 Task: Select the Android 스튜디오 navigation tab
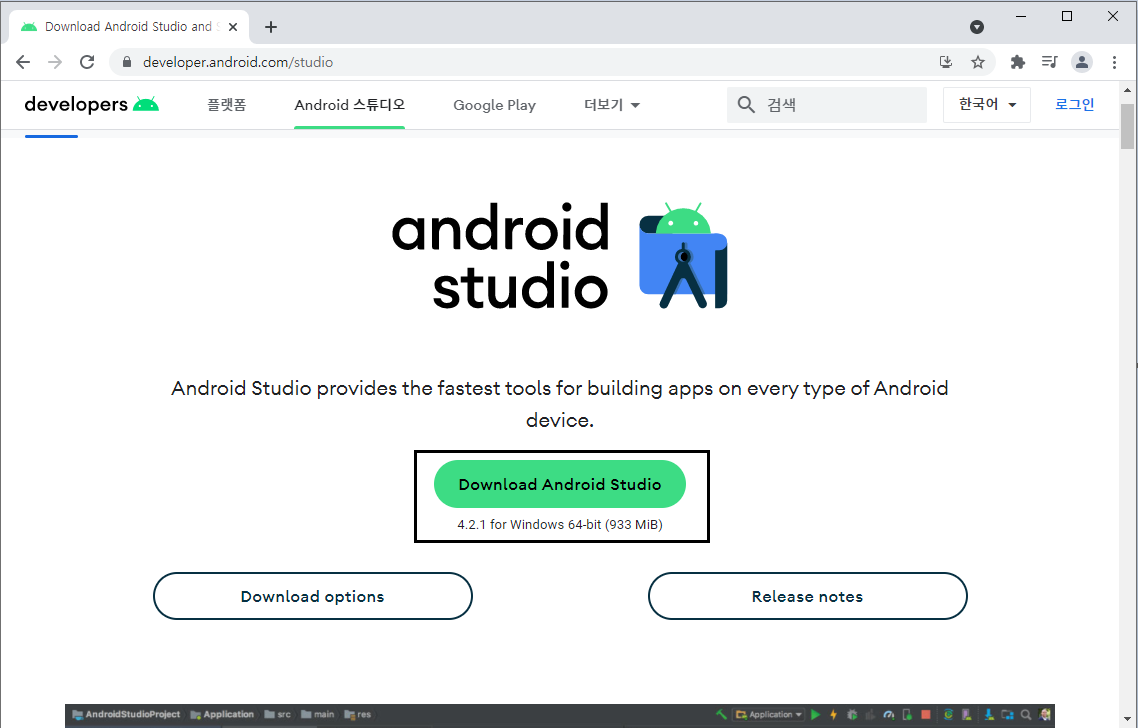(349, 105)
